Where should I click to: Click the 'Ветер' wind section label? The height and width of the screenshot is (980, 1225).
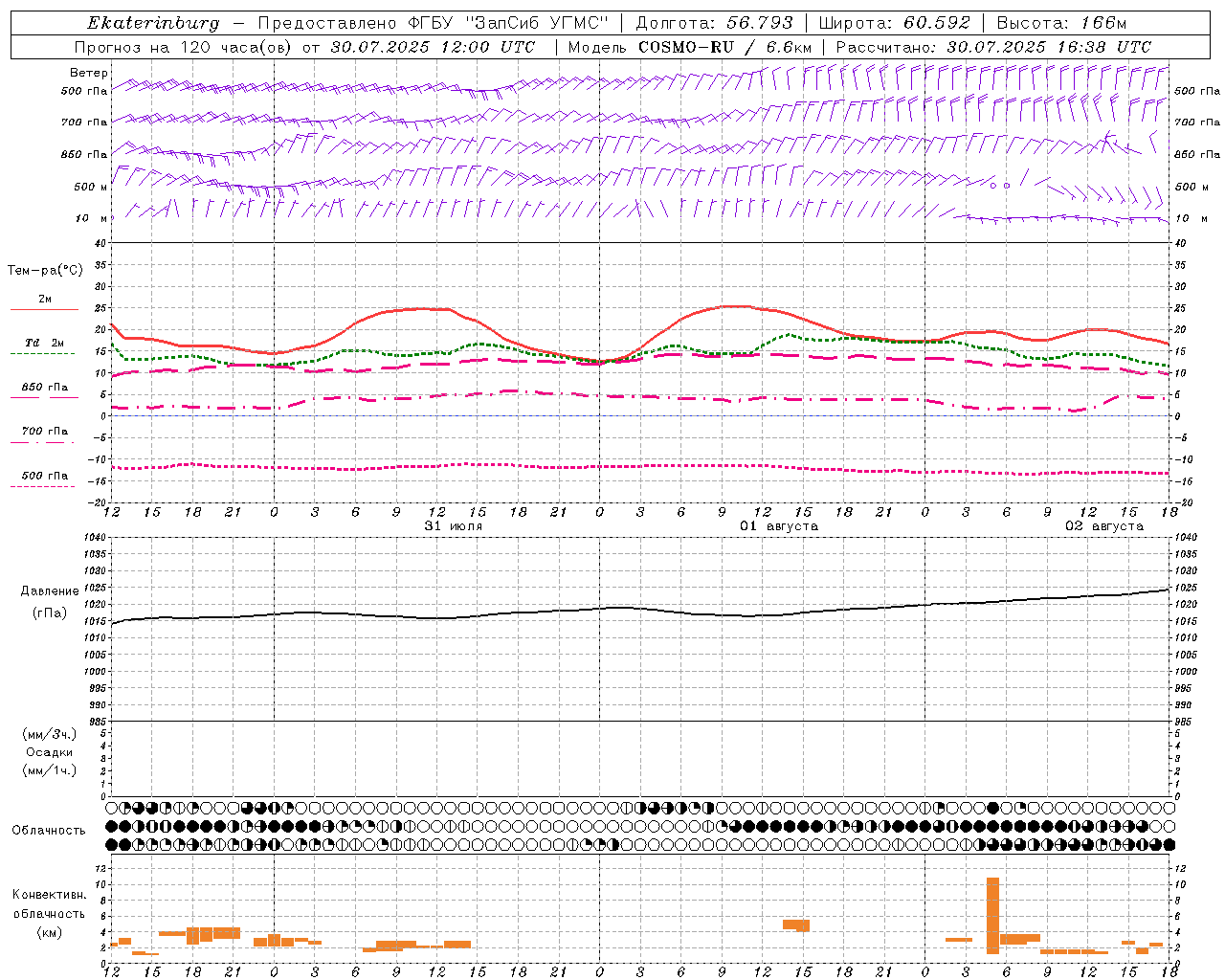coord(89,73)
